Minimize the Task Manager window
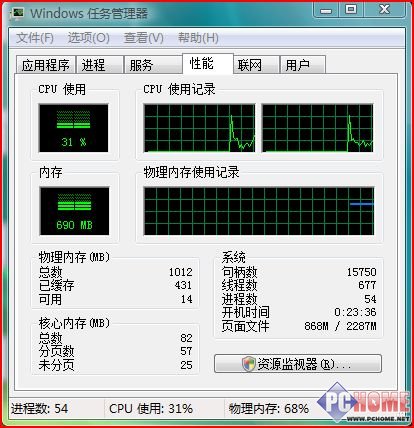 pos(326,9)
